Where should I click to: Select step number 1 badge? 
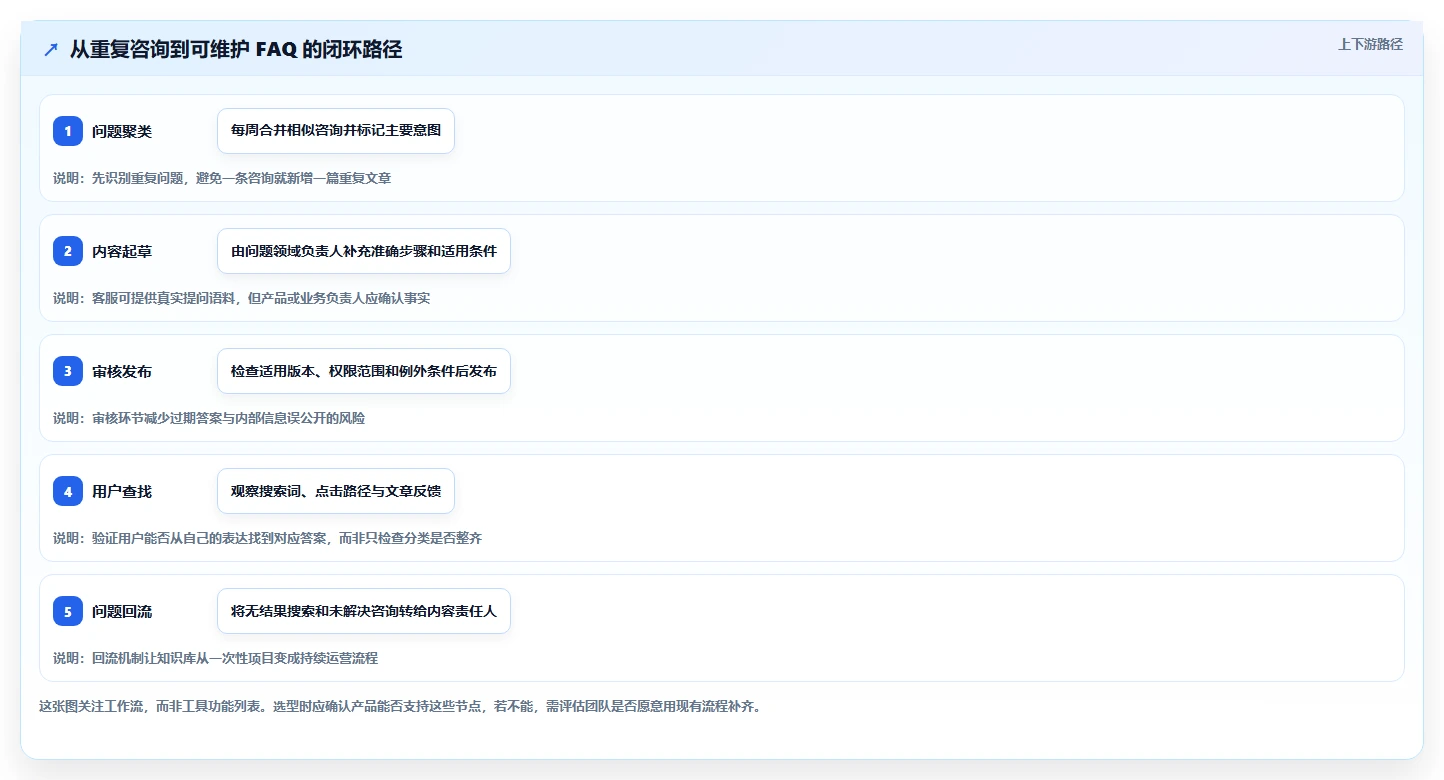(x=68, y=131)
